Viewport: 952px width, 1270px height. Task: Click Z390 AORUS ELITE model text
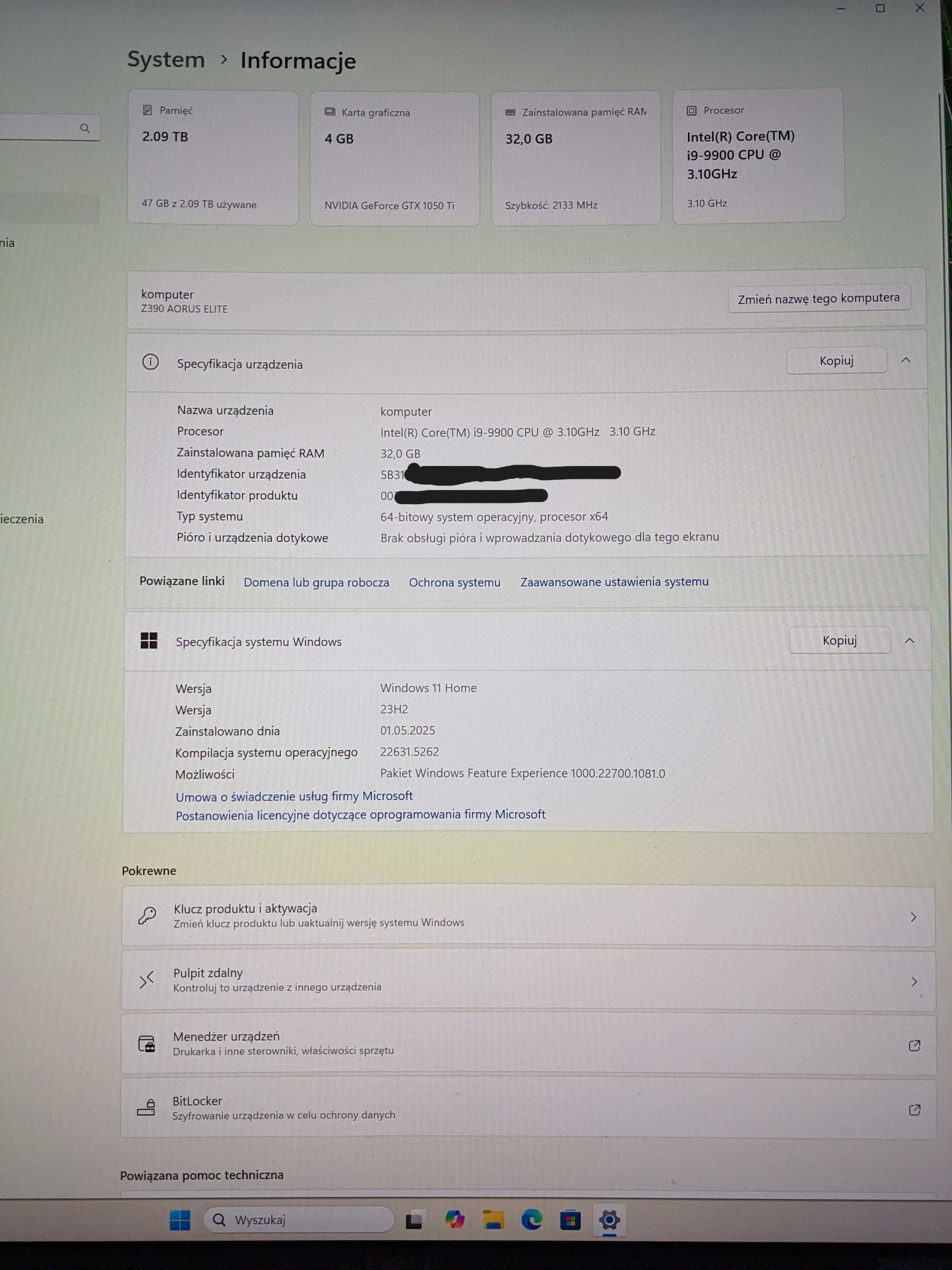coord(184,309)
